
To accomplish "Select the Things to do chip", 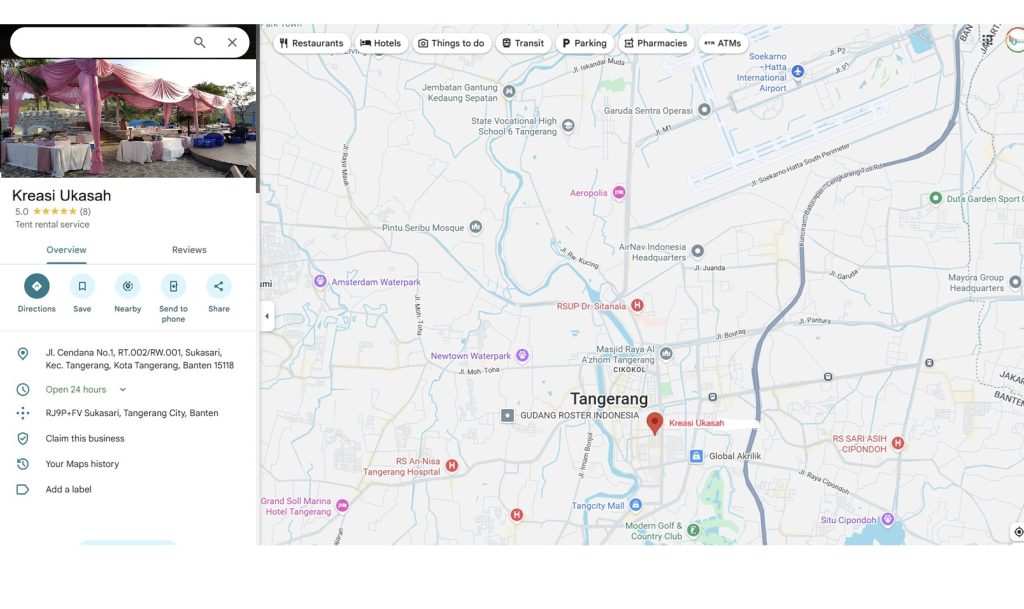I will tap(452, 43).
